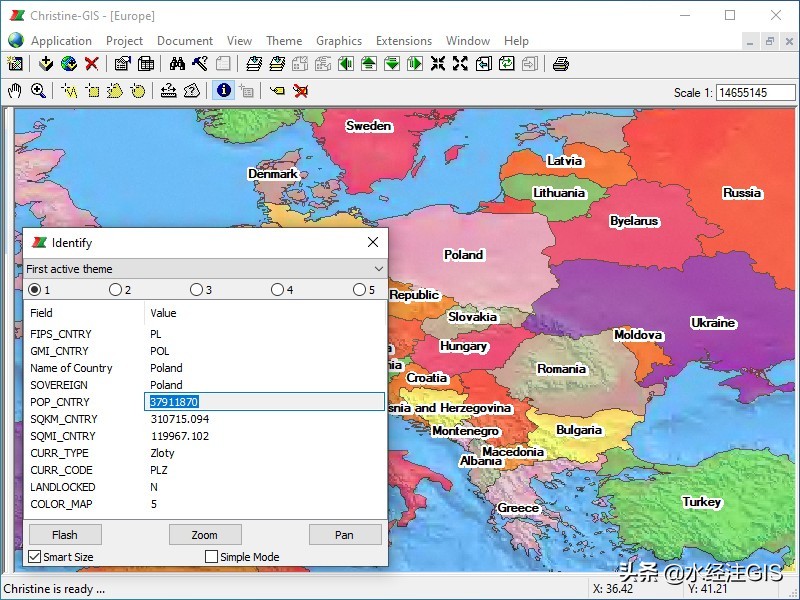Click the remove labels icon

[x=300, y=91]
